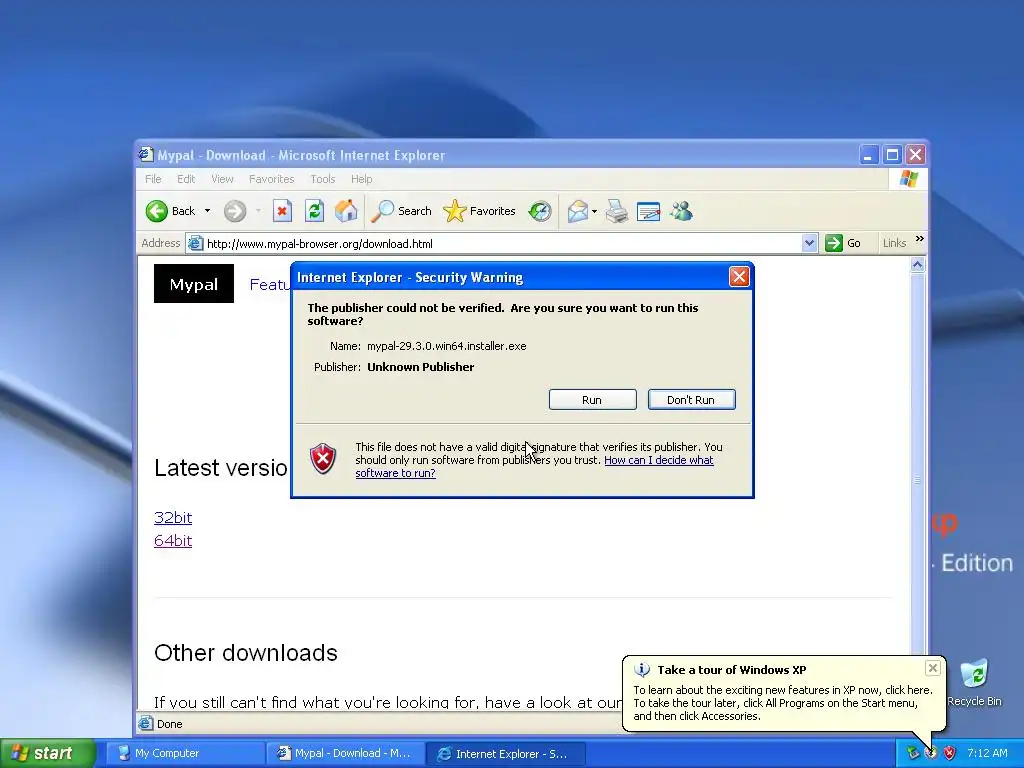The image size is (1024, 768).
Task: Open the History icon in toolbar
Action: coord(540,211)
